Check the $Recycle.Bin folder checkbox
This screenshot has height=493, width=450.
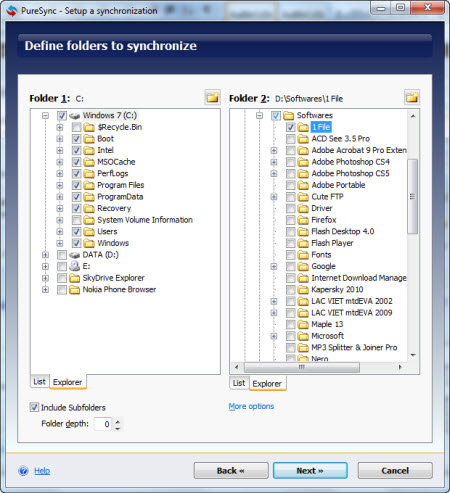tap(77, 127)
